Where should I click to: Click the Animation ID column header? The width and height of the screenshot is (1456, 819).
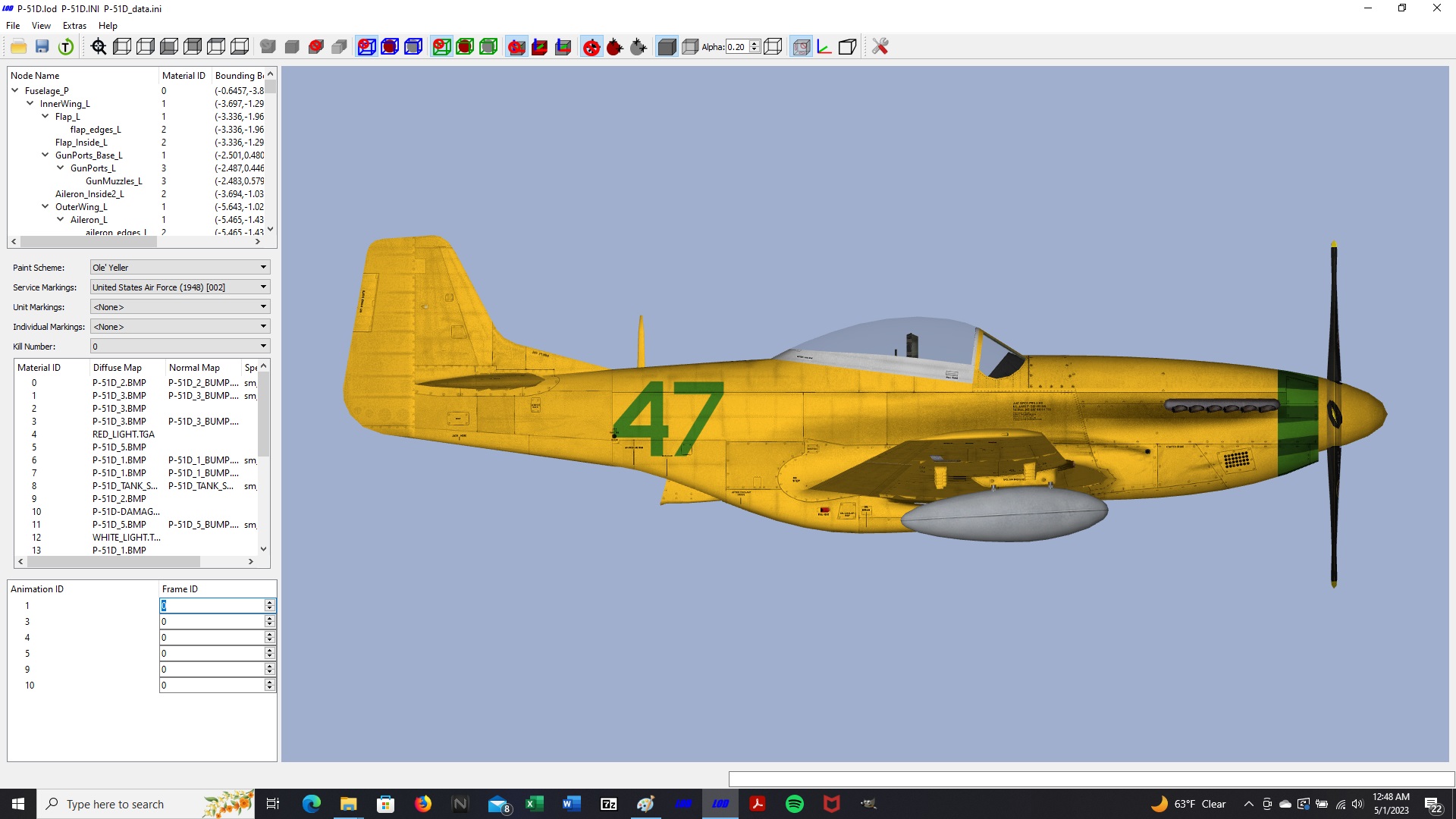click(x=83, y=589)
